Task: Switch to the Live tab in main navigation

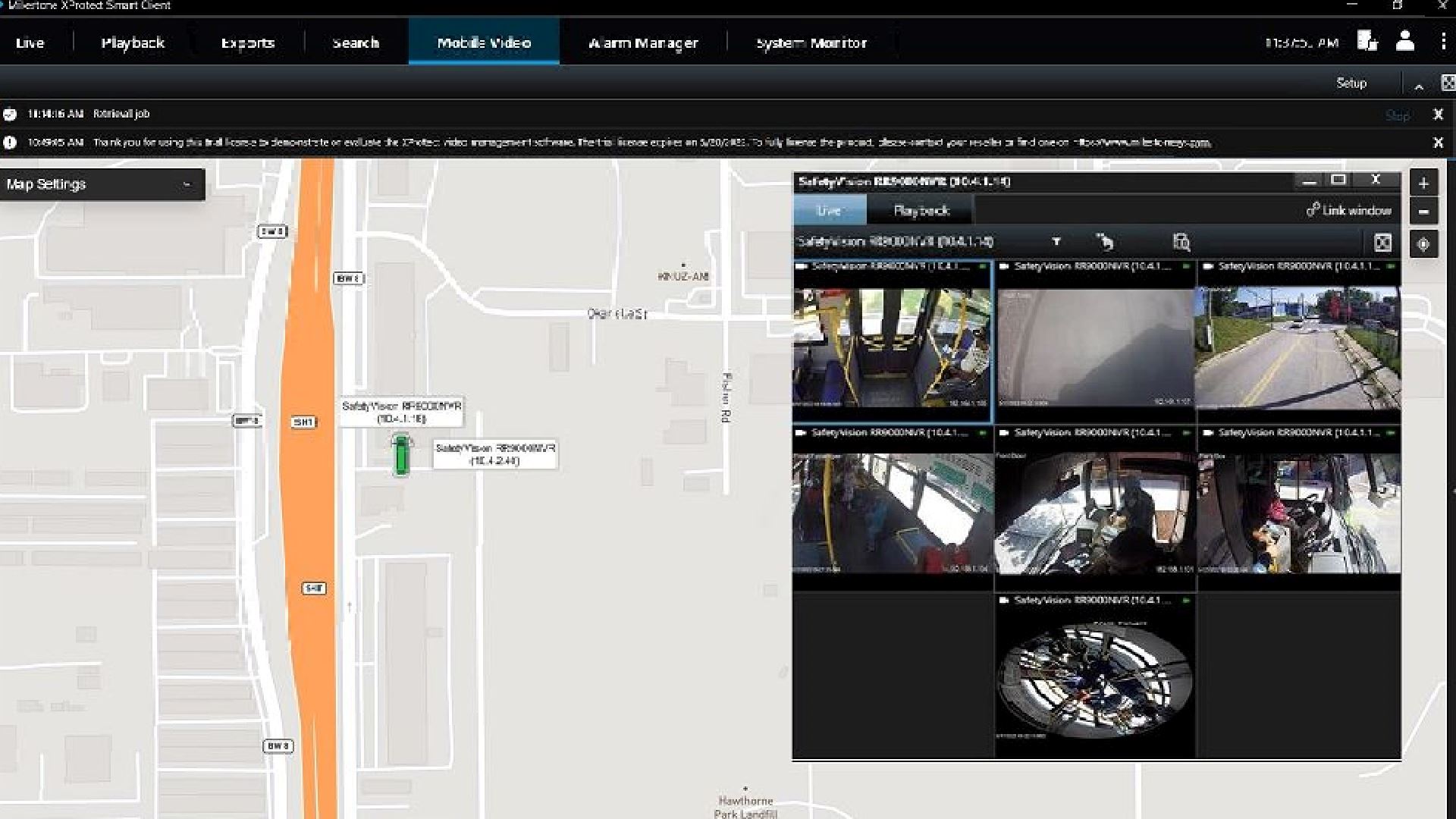Action: pyautogui.click(x=30, y=43)
